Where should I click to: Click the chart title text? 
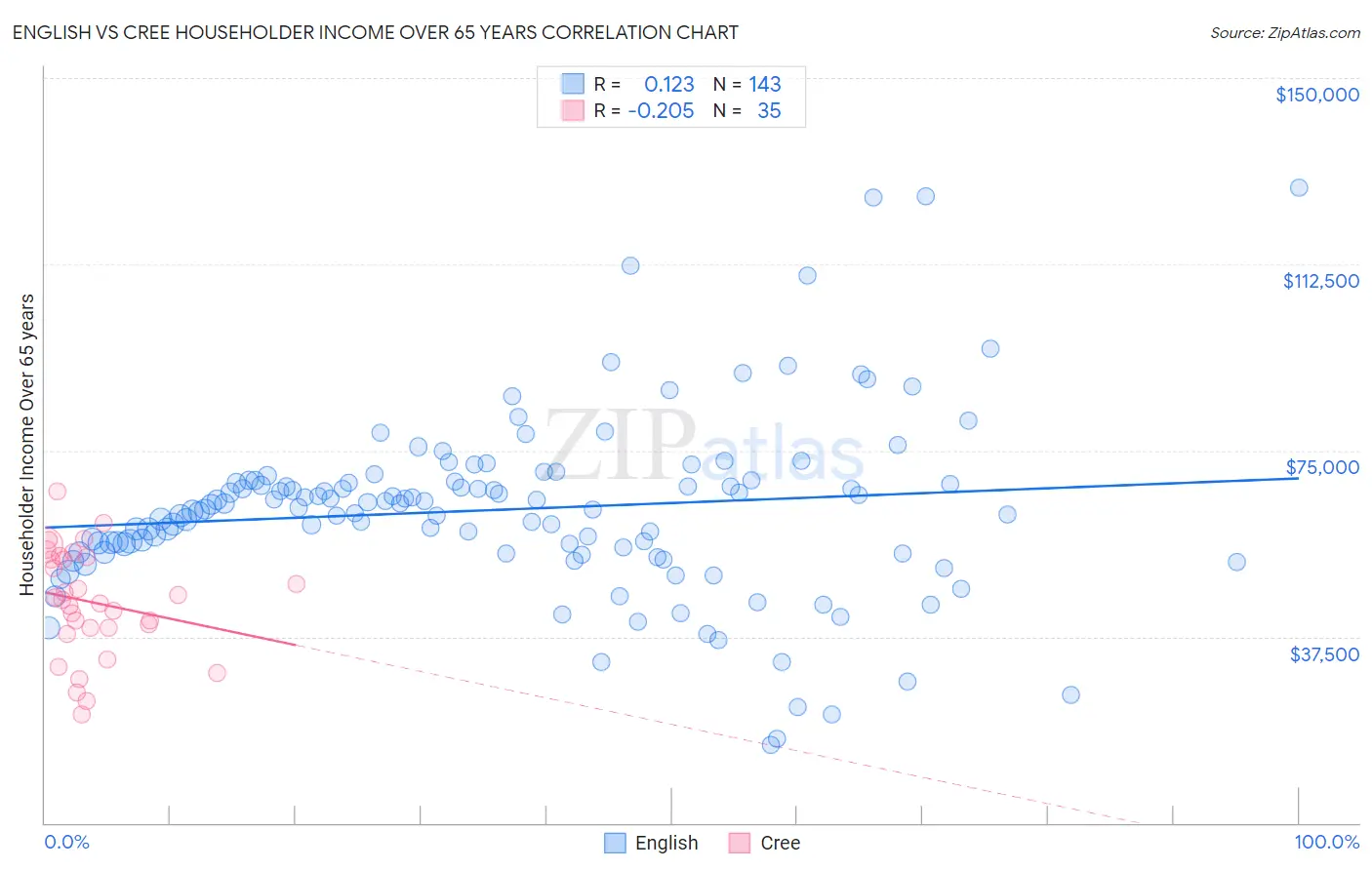click(375, 32)
